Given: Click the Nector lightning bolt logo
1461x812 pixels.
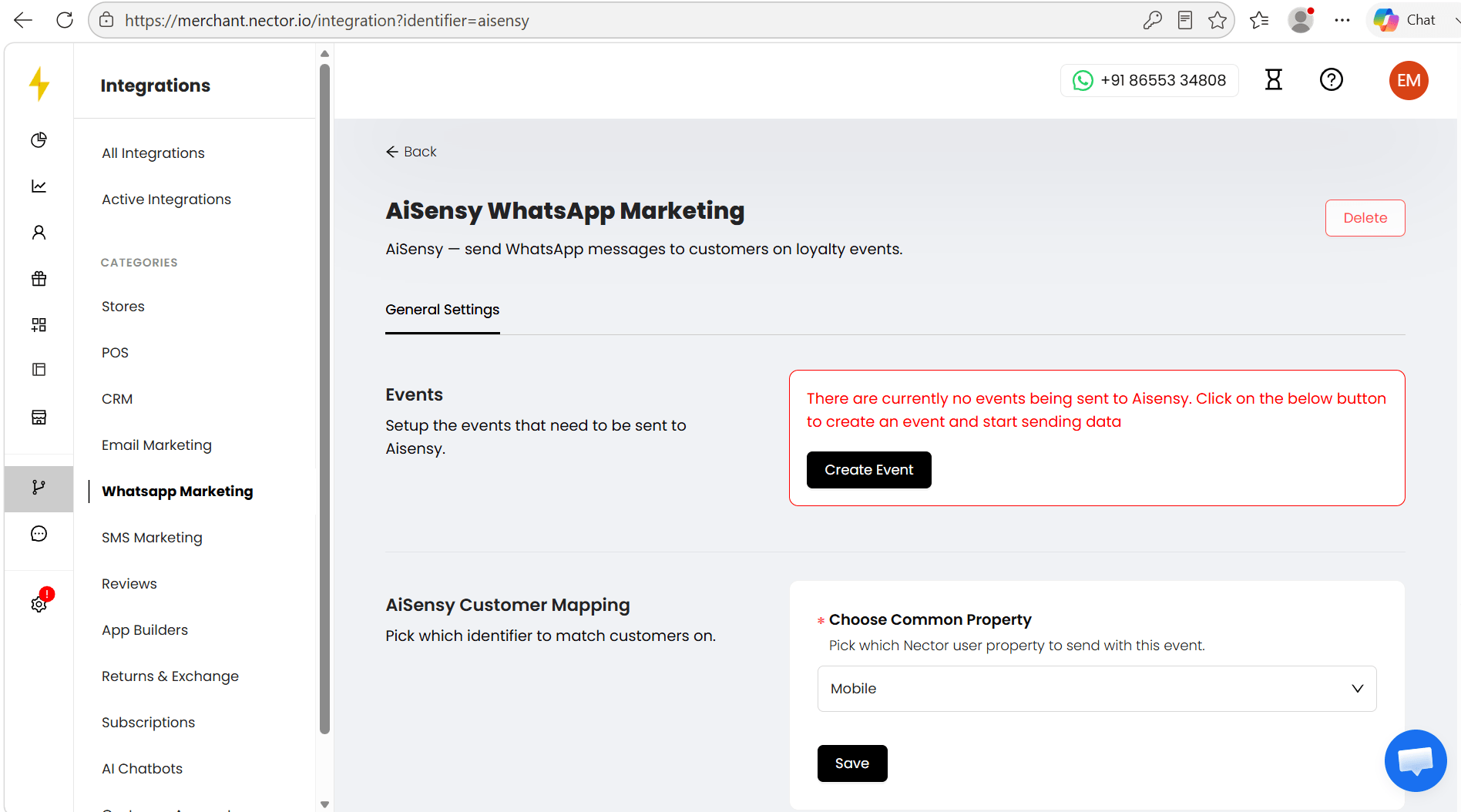Looking at the screenshot, I should point(39,84).
